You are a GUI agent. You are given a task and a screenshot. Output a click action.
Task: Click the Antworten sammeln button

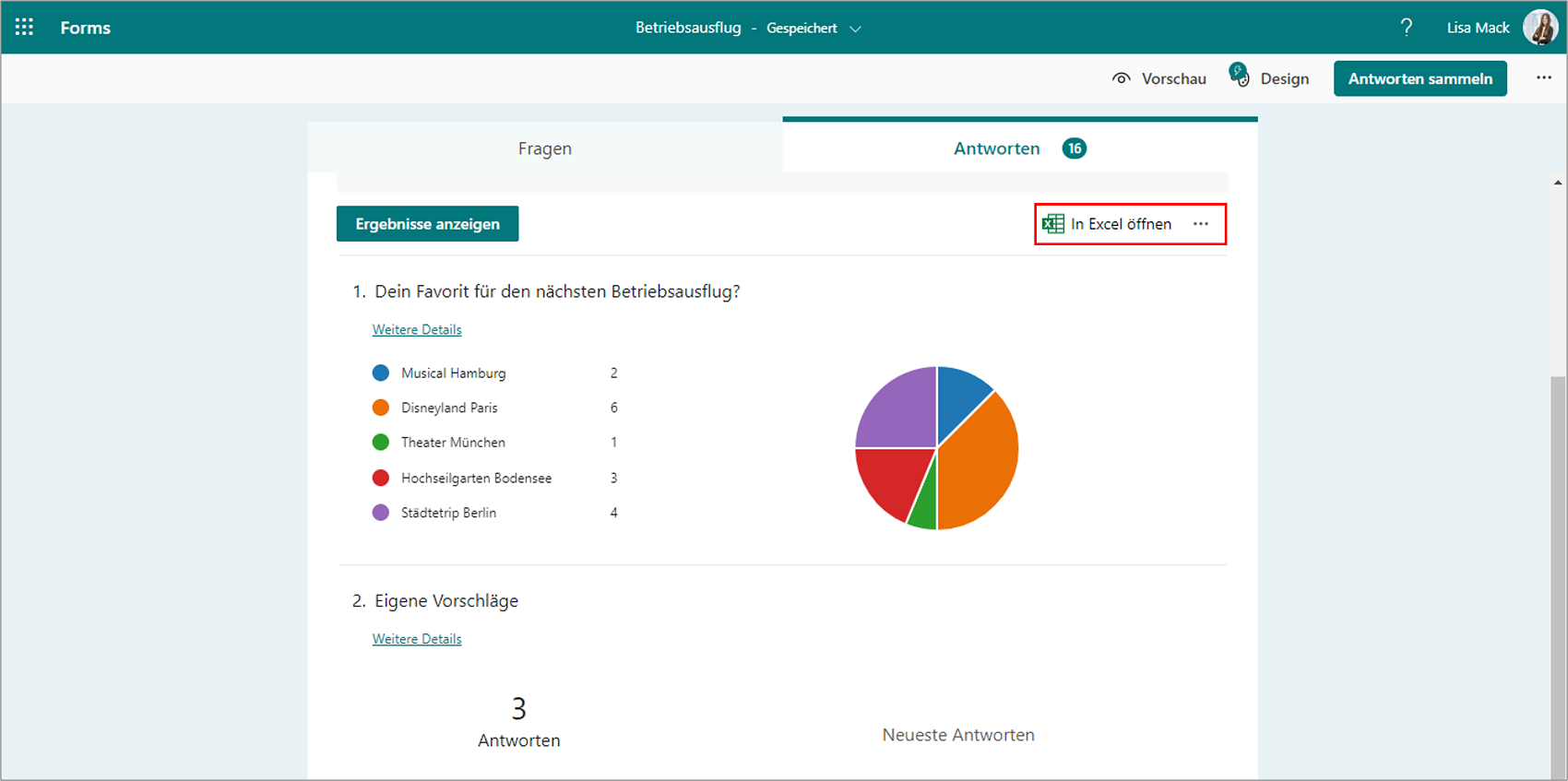[1420, 78]
